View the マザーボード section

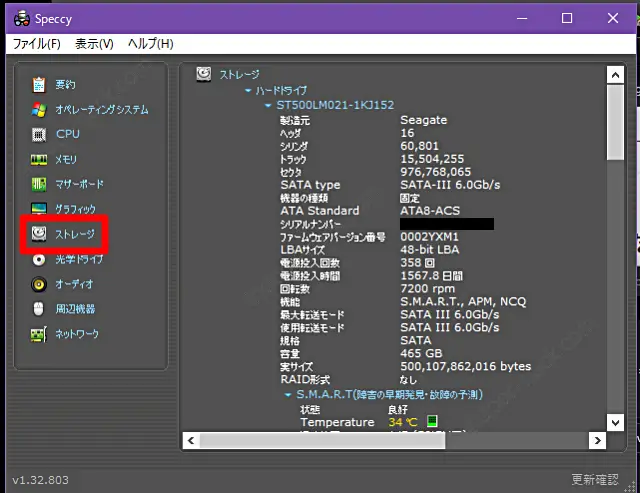pos(80,184)
